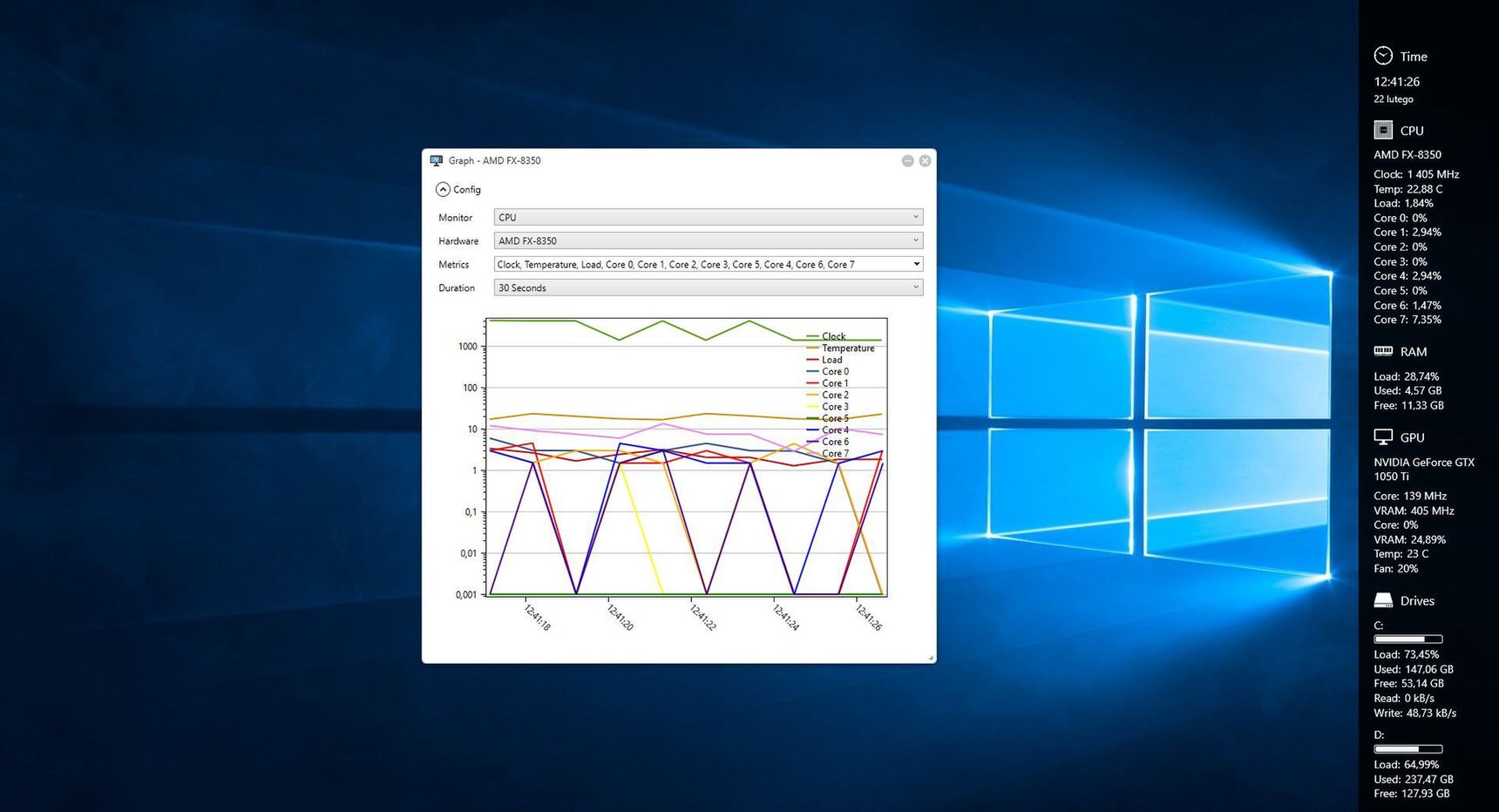Click the resize grip of Graph window
The image size is (1499, 812).
[931, 658]
